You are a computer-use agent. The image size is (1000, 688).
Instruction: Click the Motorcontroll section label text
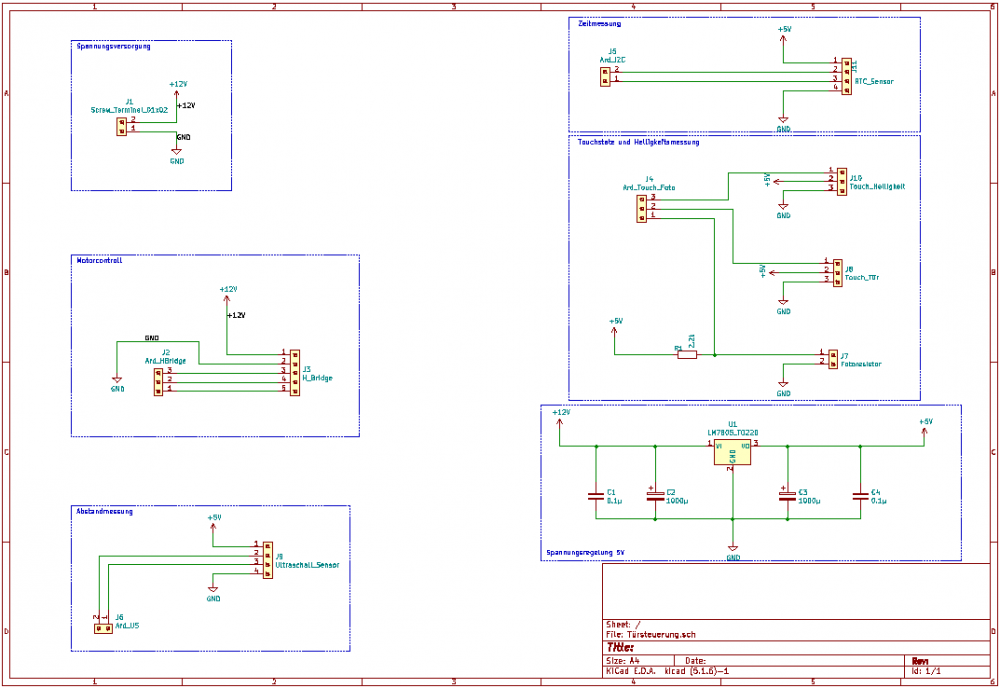(100, 260)
